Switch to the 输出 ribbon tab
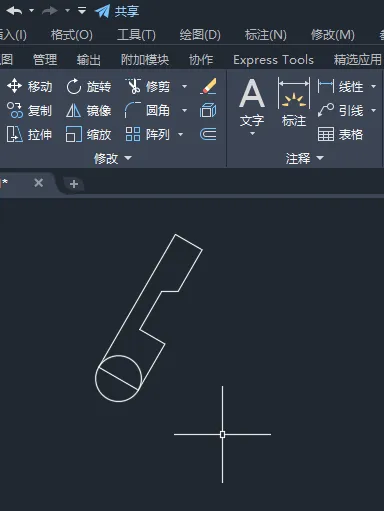Screen dimensions: 384x511 [89, 60]
